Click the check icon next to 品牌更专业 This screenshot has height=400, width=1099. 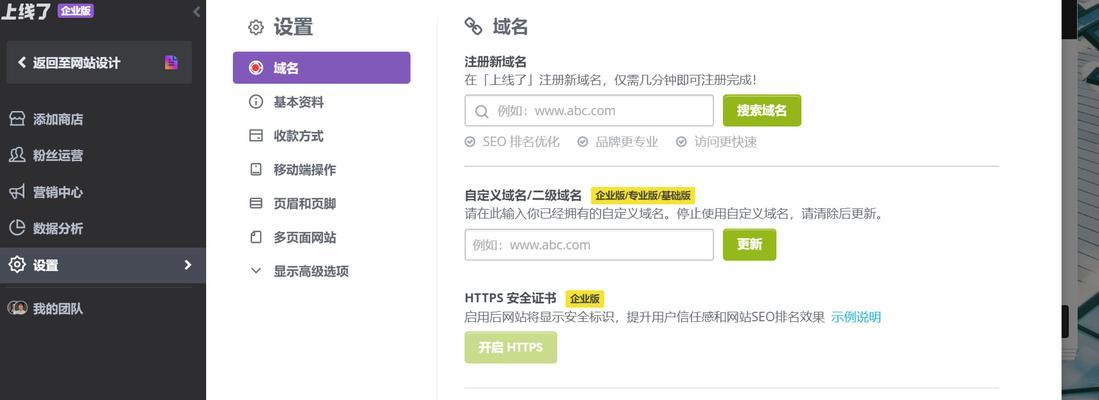582,142
